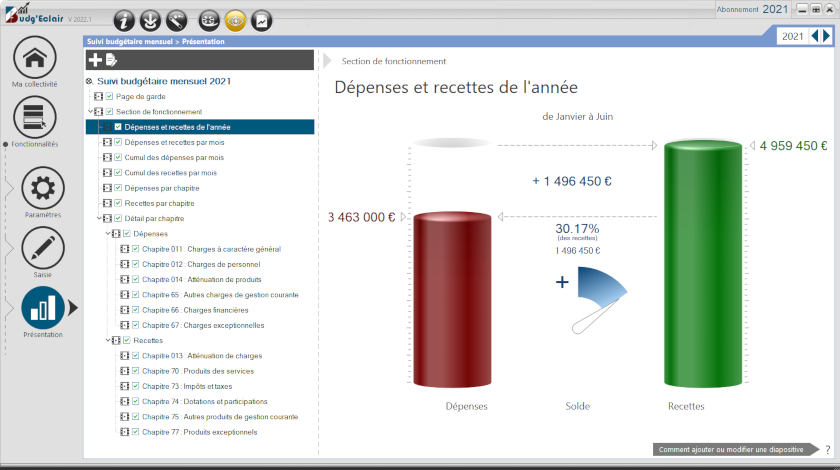Open the Paramètres gear icon

pos(43,188)
